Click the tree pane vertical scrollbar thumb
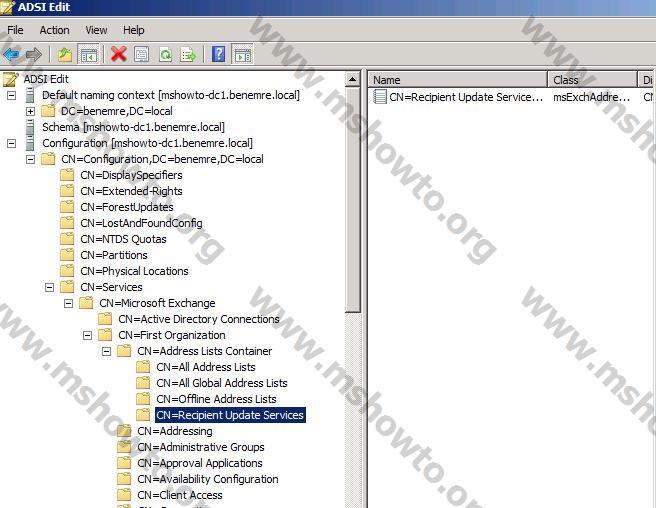656x508 pixels. (x=353, y=200)
